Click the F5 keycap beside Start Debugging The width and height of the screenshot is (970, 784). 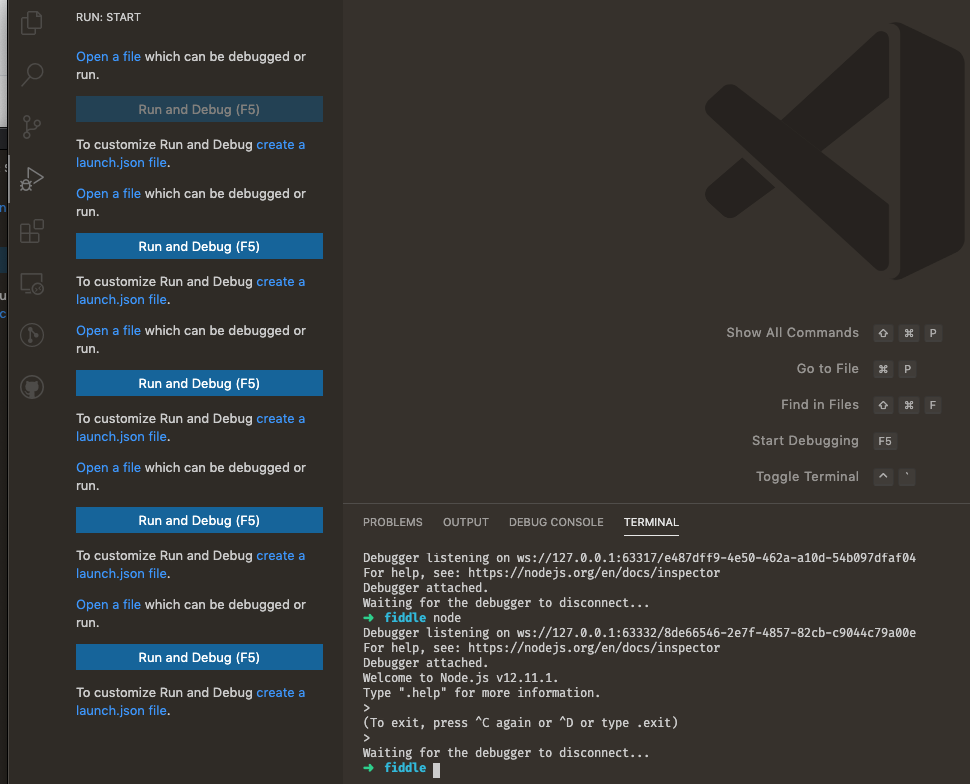point(883,441)
